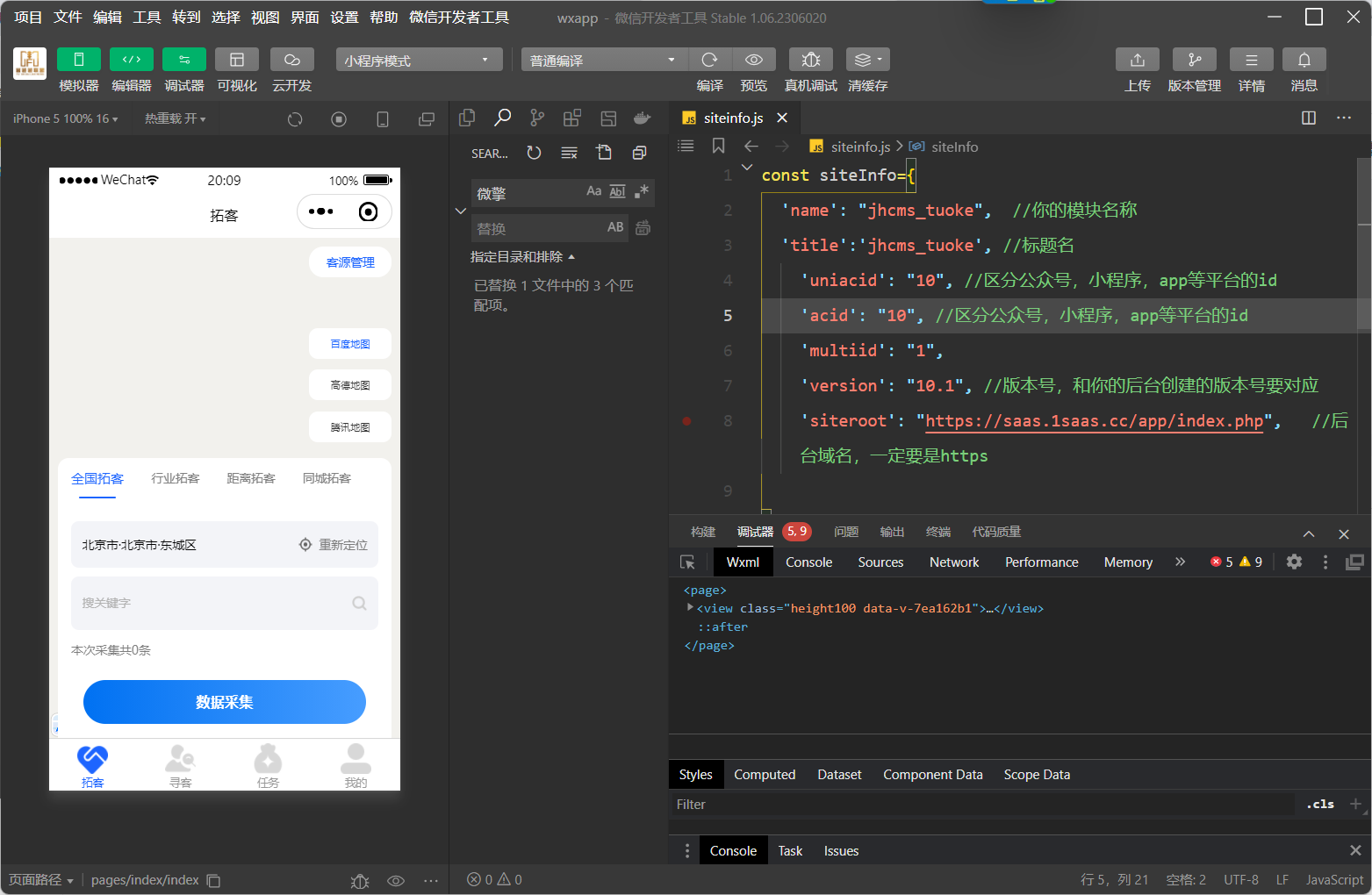The height and width of the screenshot is (895, 1372).
Task: Open the 普通编译 compile mode dropdown
Action: click(x=605, y=60)
